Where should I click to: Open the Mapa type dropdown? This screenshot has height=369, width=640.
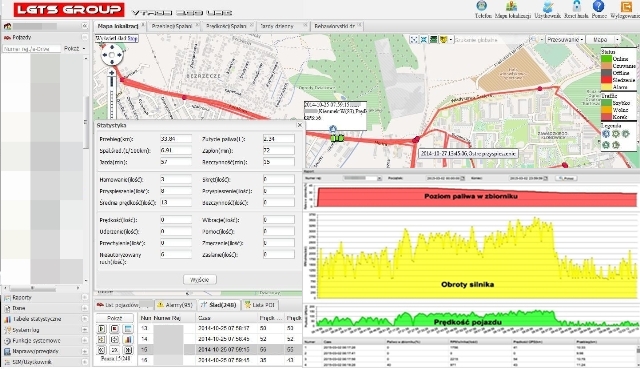click(604, 40)
